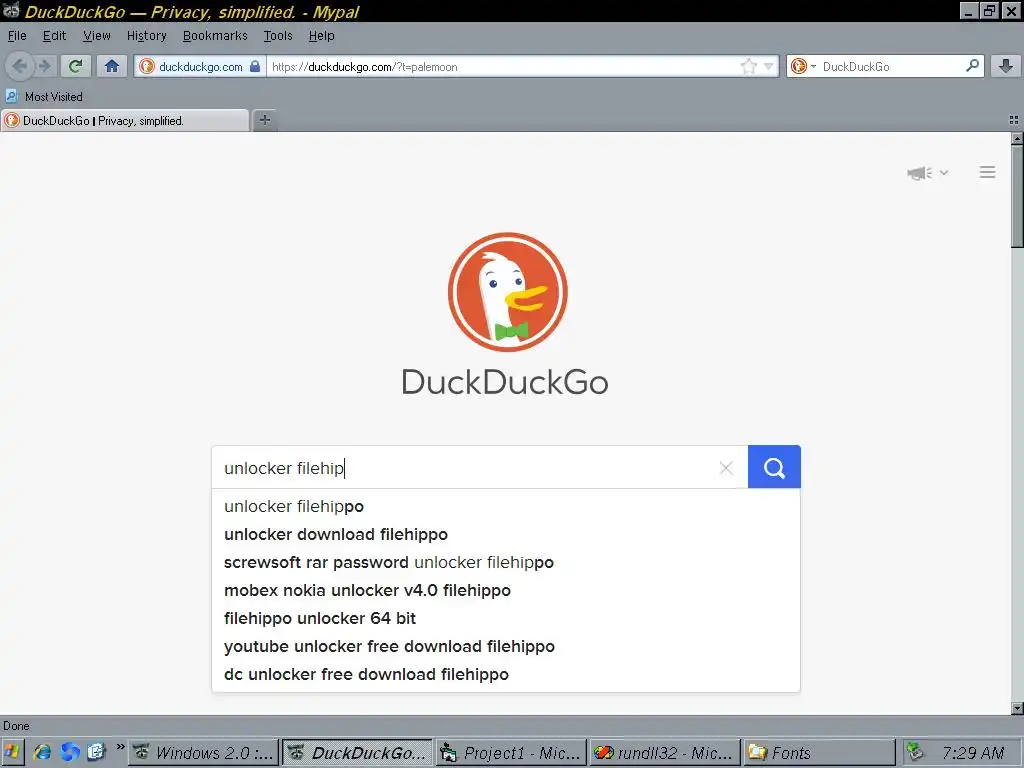Screen dimensions: 1024x768
Task: Click the 7:29 AM taskbar clock
Action: [972, 753]
